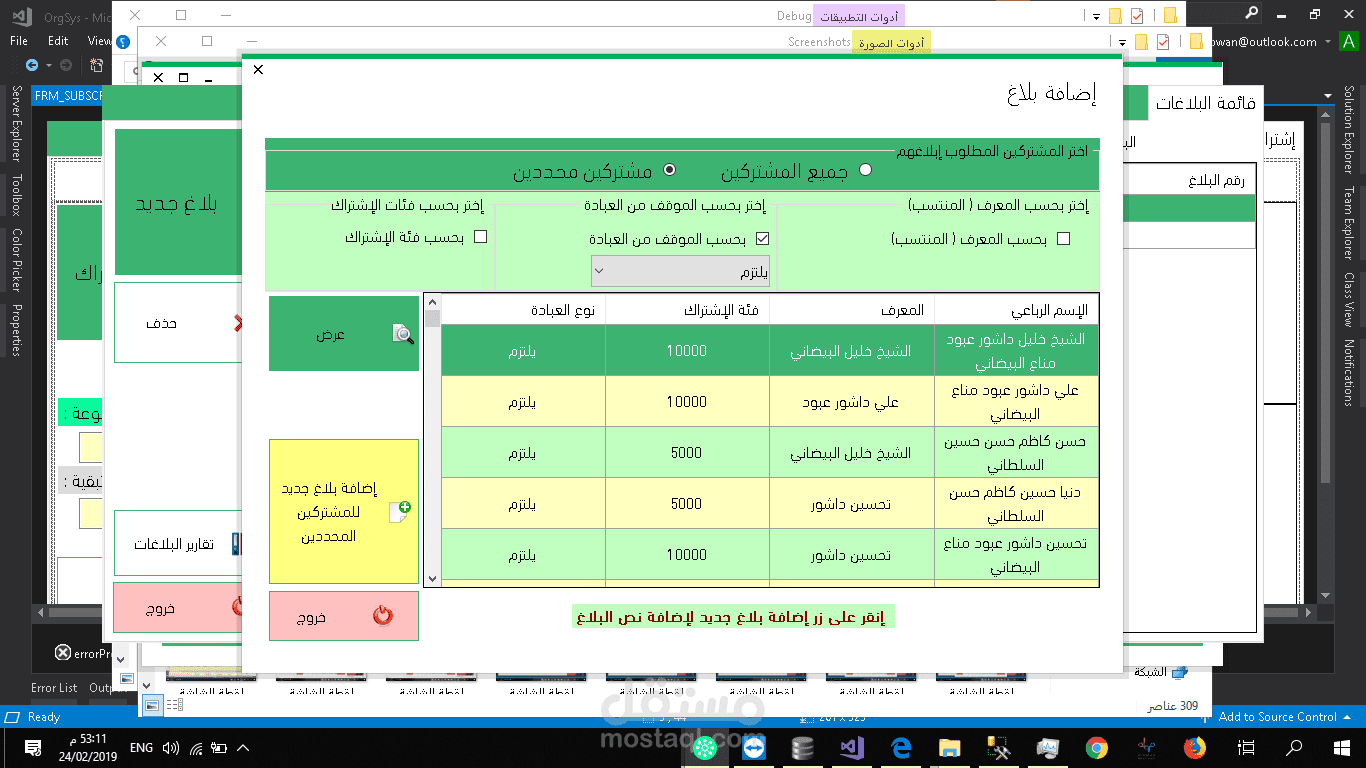
Task: Click the أدوات الصورة ribbon tab
Action: point(891,42)
